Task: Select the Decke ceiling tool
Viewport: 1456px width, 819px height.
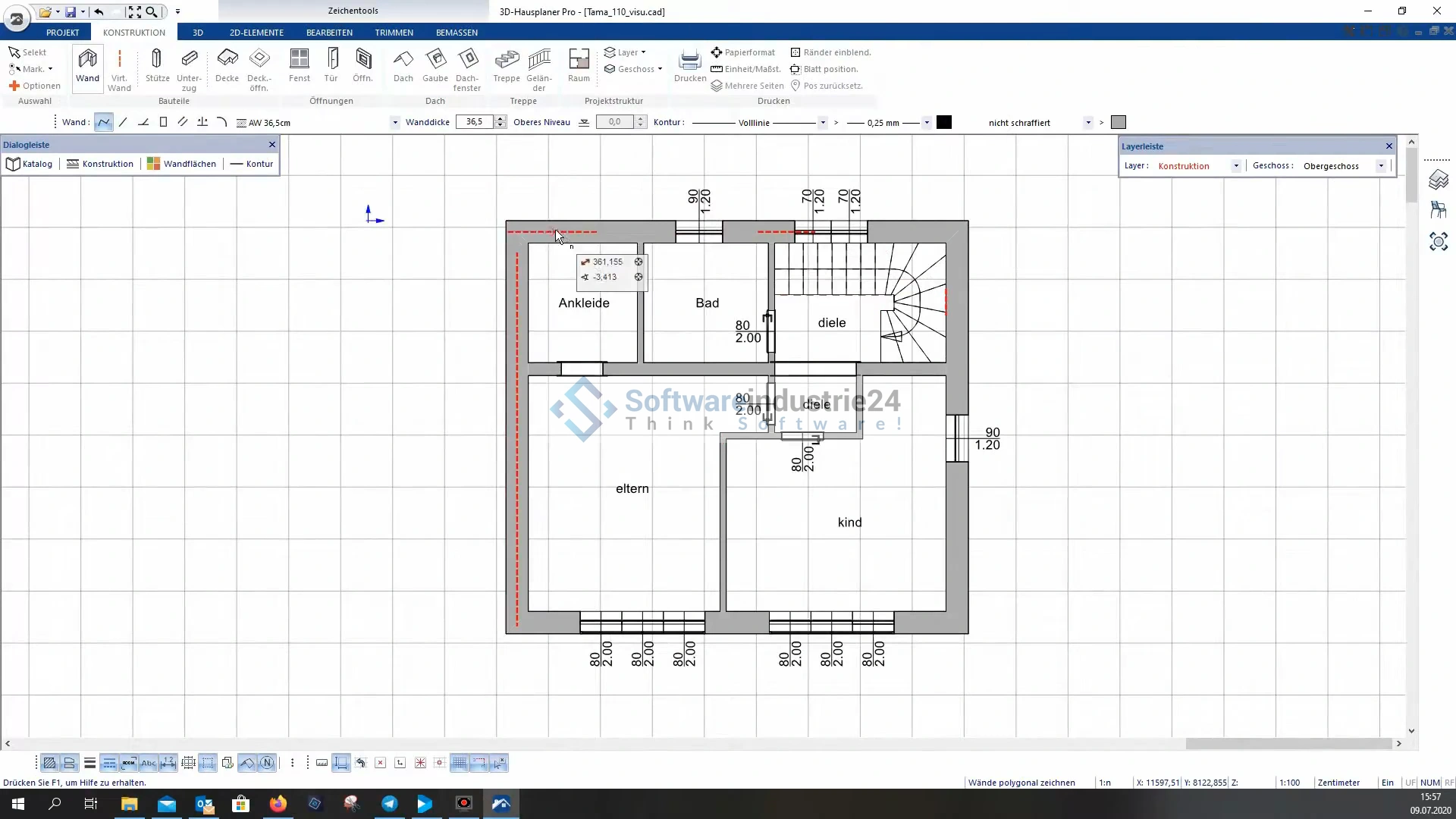Action: [227, 66]
